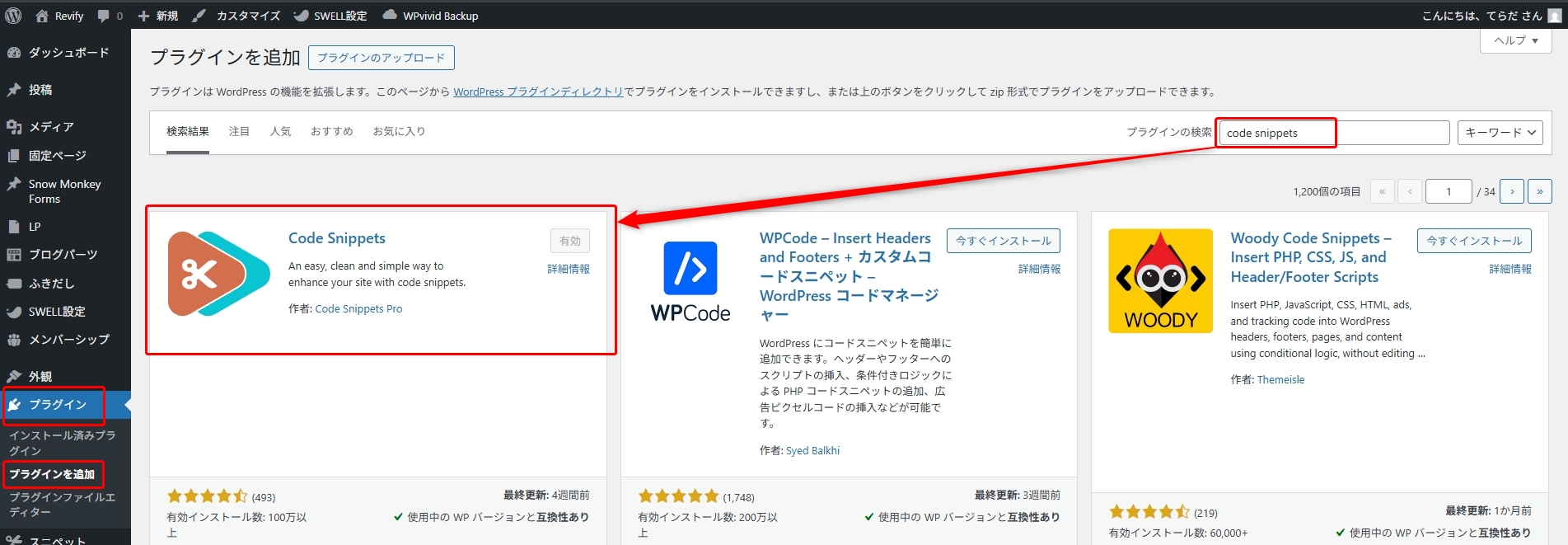Click the user avatar in admin bar

coord(1555,16)
